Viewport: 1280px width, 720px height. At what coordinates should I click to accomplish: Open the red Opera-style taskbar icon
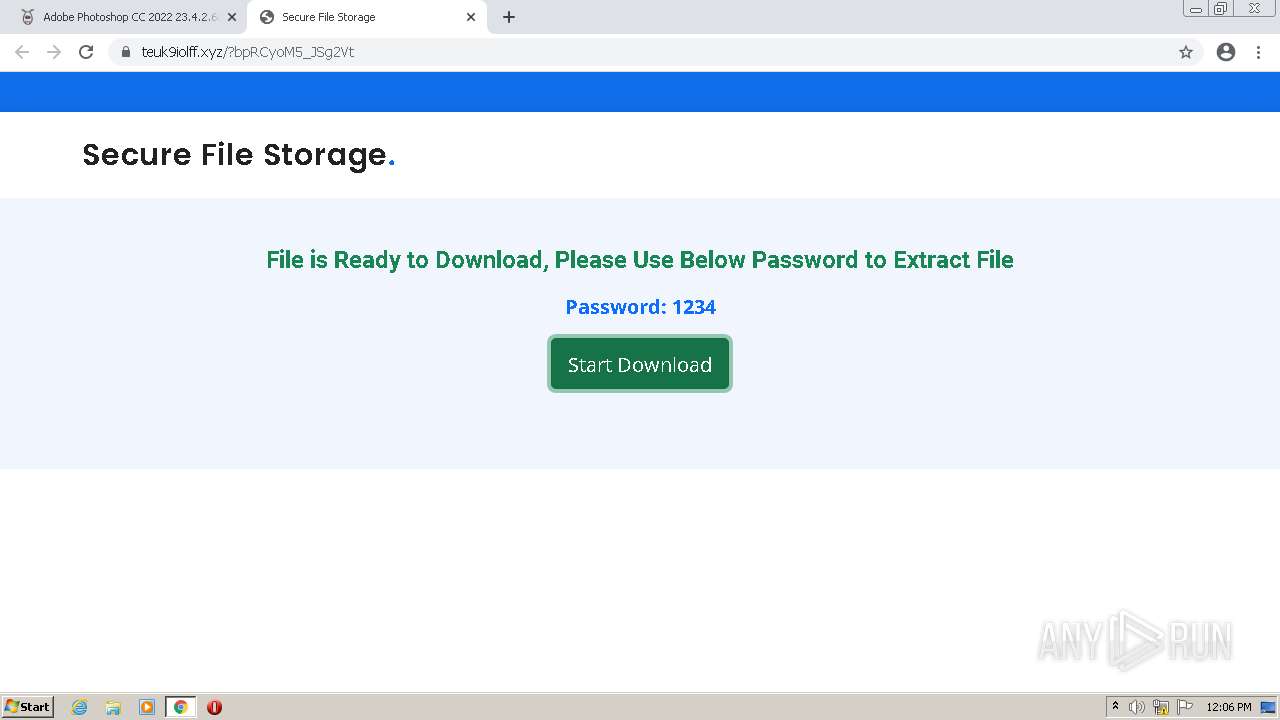pos(214,707)
